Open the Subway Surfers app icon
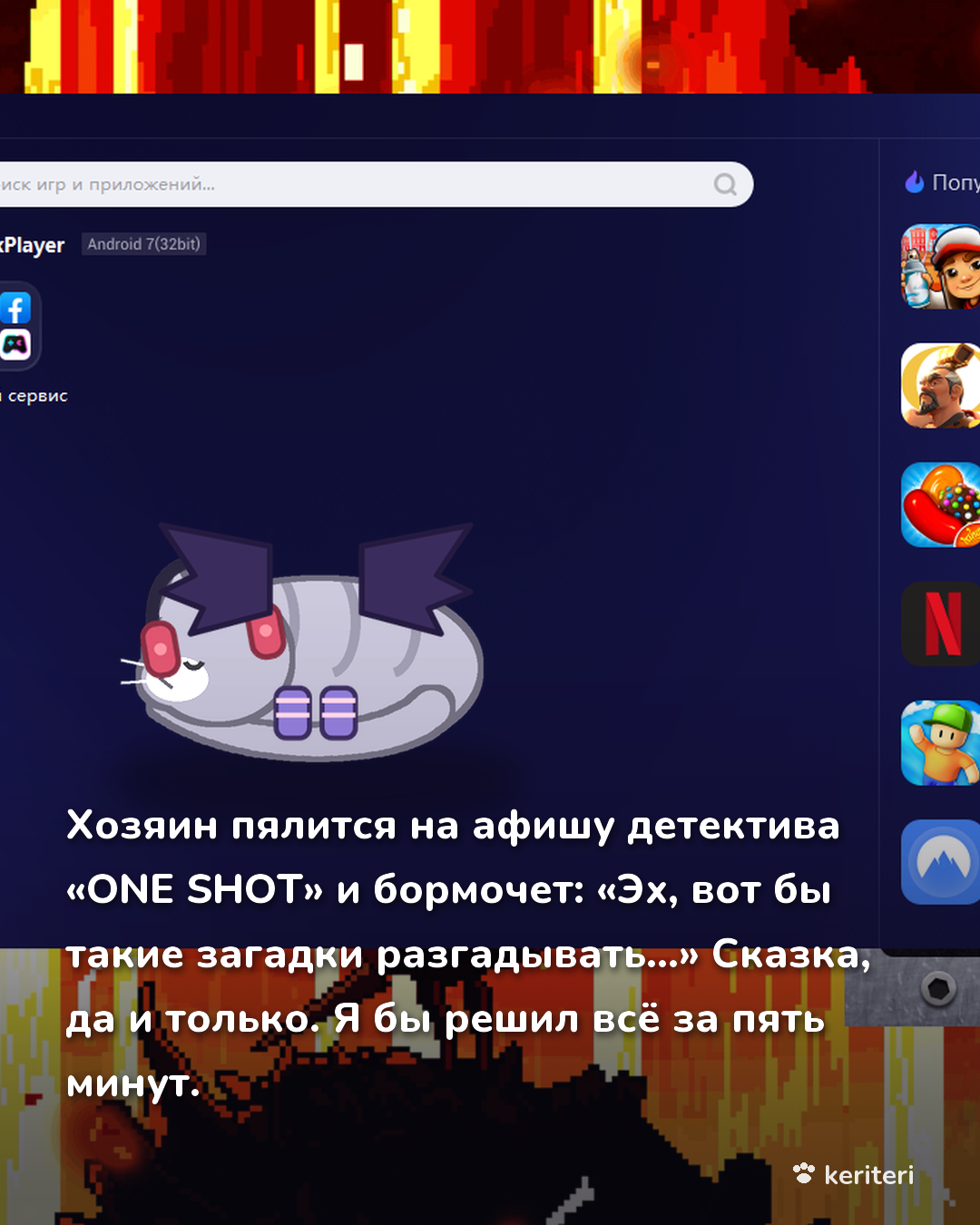The width and height of the screenshot is (980, 1225). [940, 267]
